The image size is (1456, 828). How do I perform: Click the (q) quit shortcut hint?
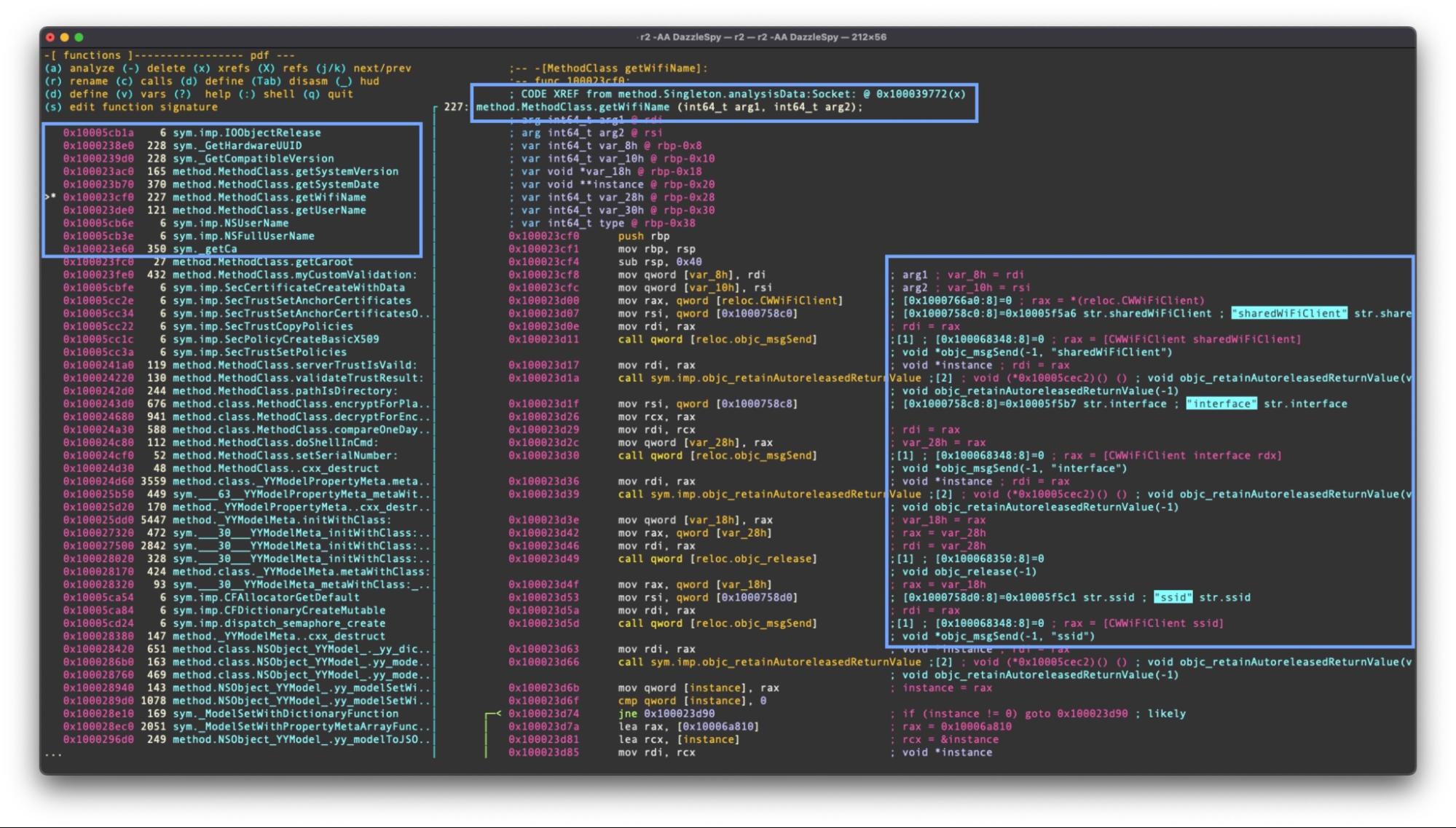coord(328,94)
